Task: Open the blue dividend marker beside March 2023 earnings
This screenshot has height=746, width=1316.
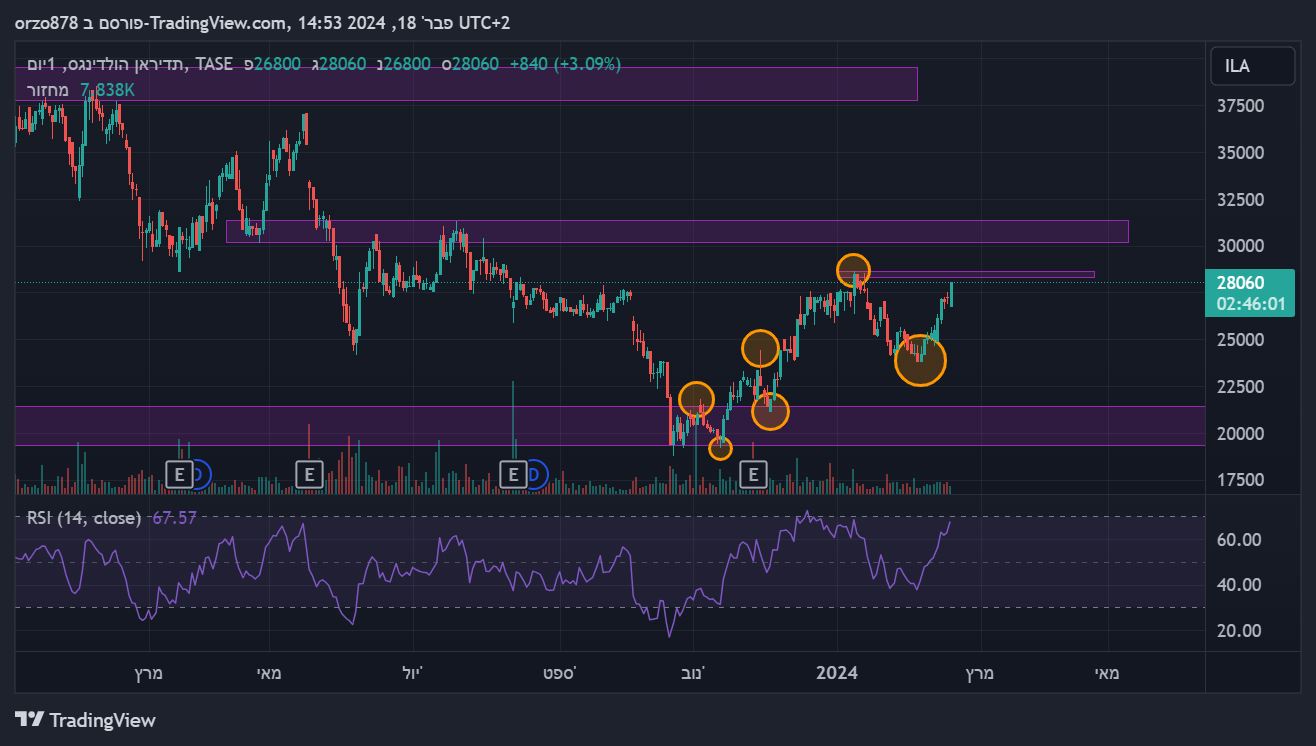Action: pos(201,473)
